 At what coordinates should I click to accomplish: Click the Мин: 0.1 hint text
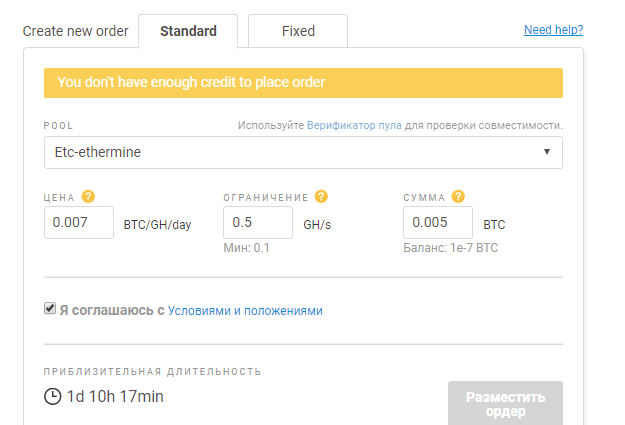click(x=246, y=248)
